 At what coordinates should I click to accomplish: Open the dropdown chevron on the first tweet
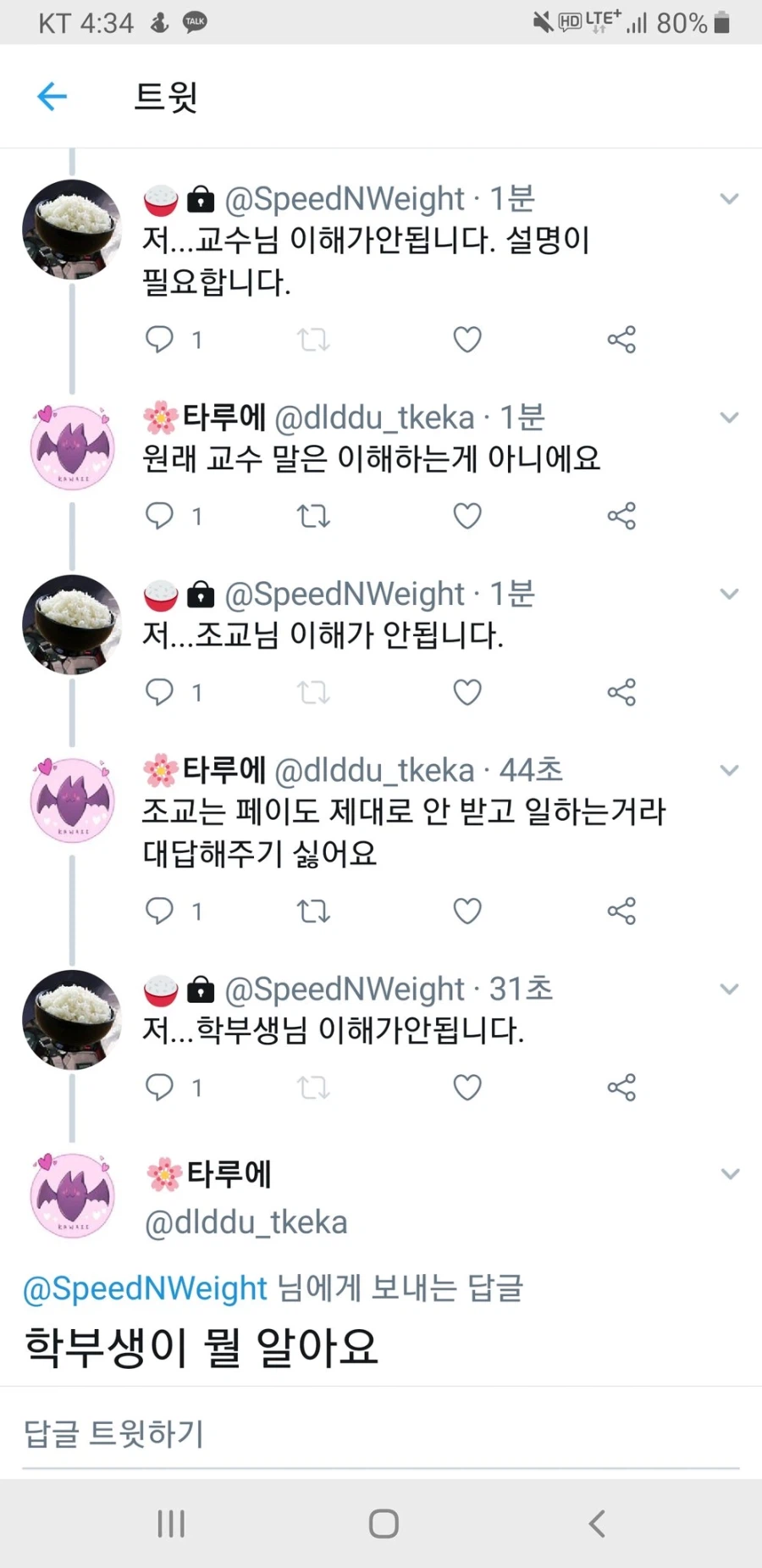[729, 198]
